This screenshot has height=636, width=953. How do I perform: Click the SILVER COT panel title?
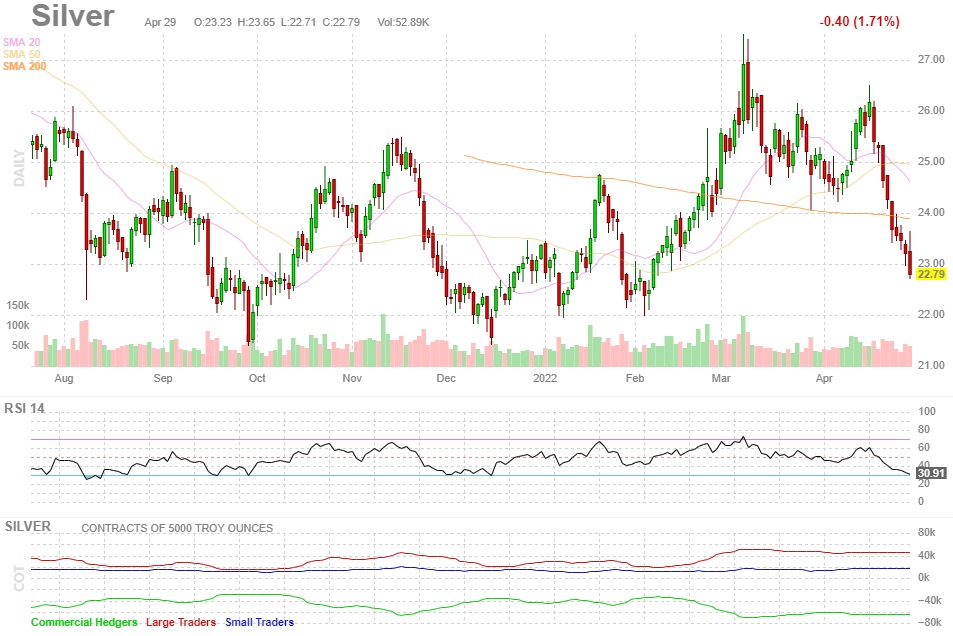click(28, 527)
